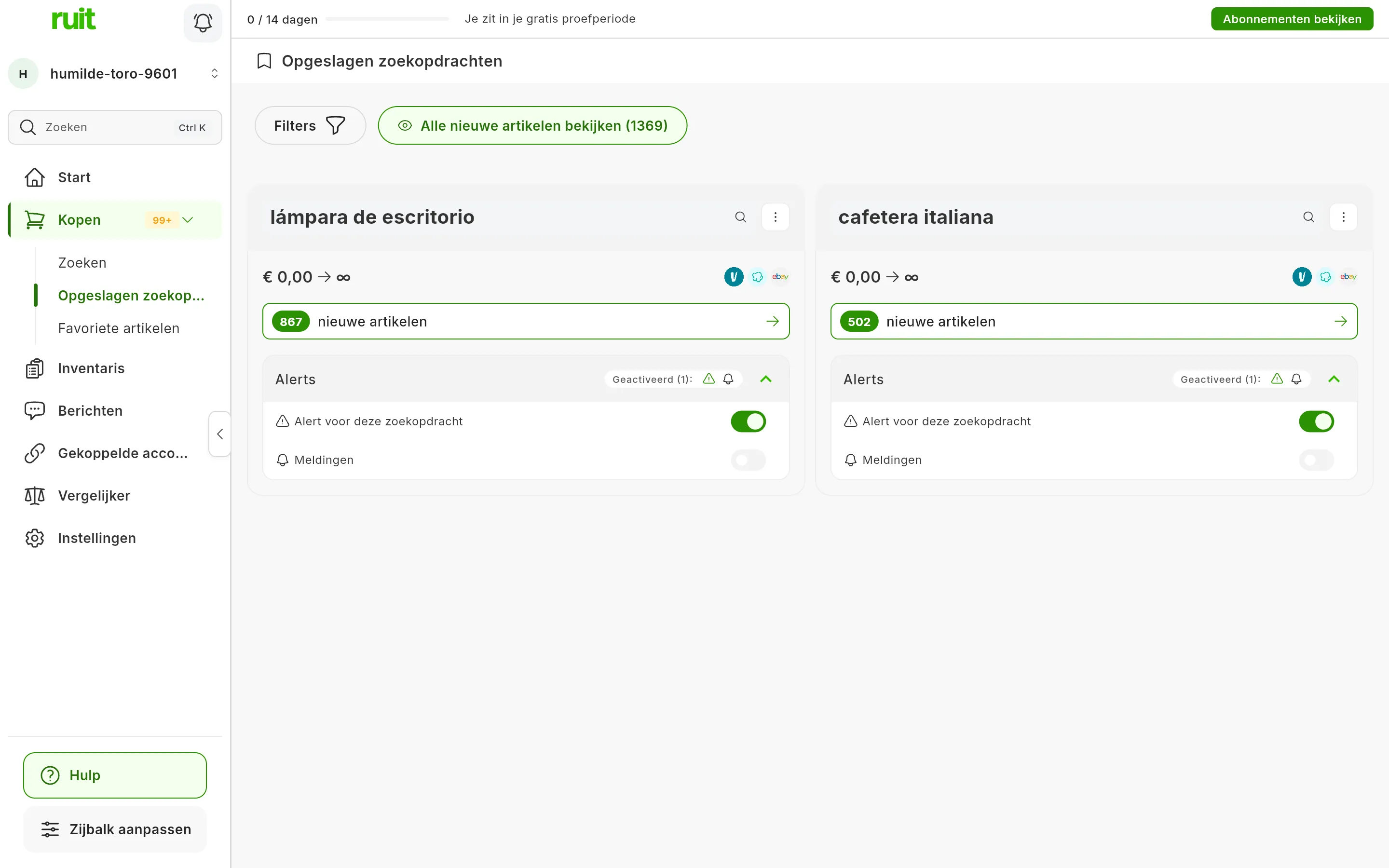Click Alle nieuwe artikelen bekijken (1369)
This screenshot has width=1389, height=868.
[532, 125]
